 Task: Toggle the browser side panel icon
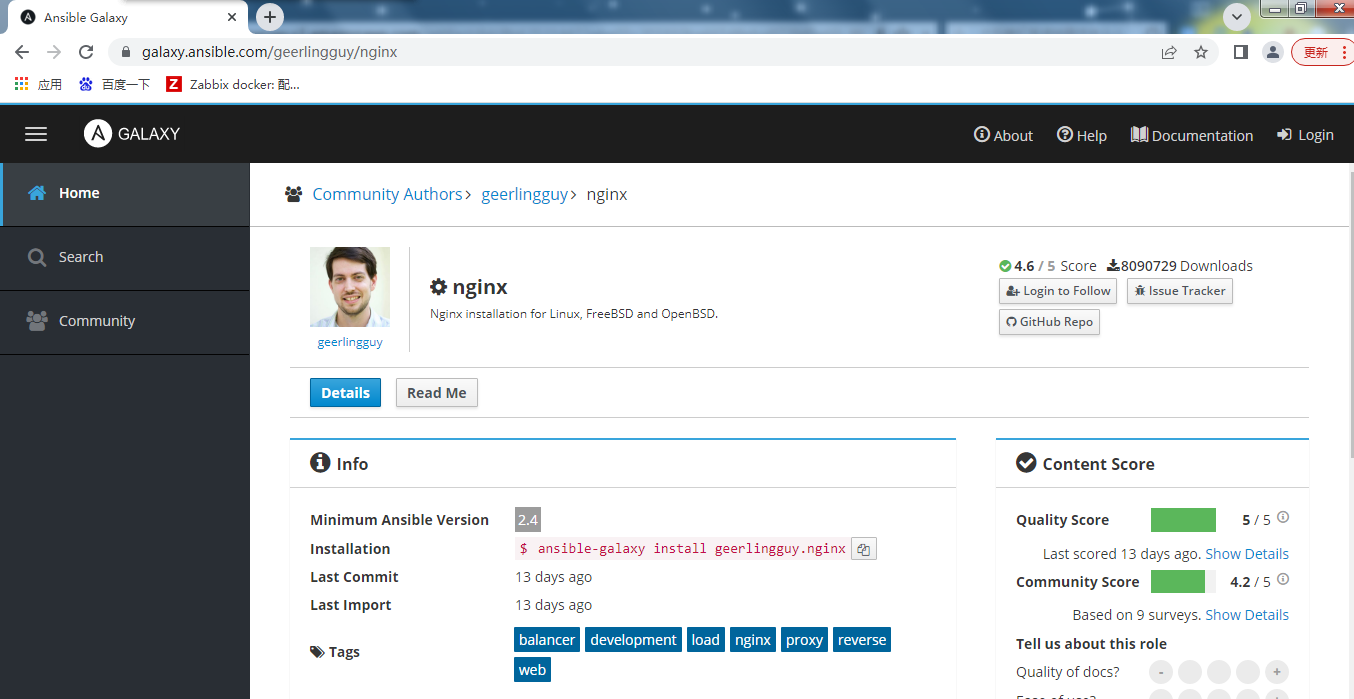pyautogui.click(x=1240, y=52)
